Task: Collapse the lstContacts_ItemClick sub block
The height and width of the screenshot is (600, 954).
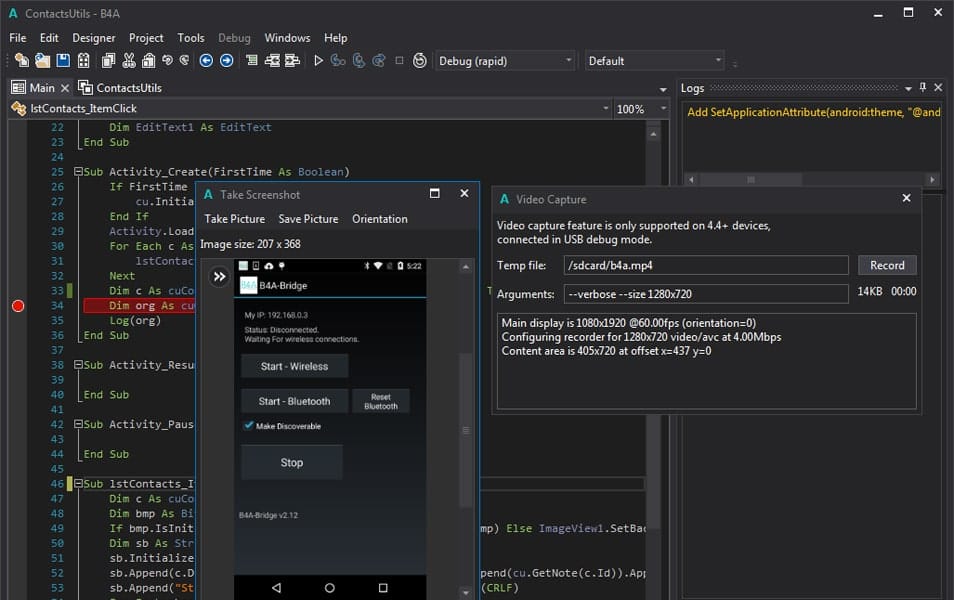Action: tap(77, 484)
